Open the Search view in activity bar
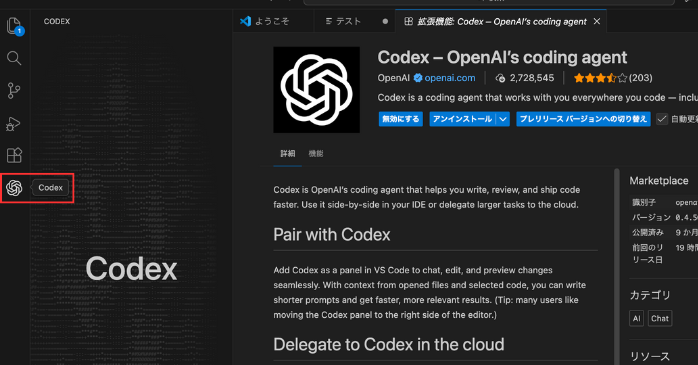The width and height of the screenshot is (698, 365). 14,58
